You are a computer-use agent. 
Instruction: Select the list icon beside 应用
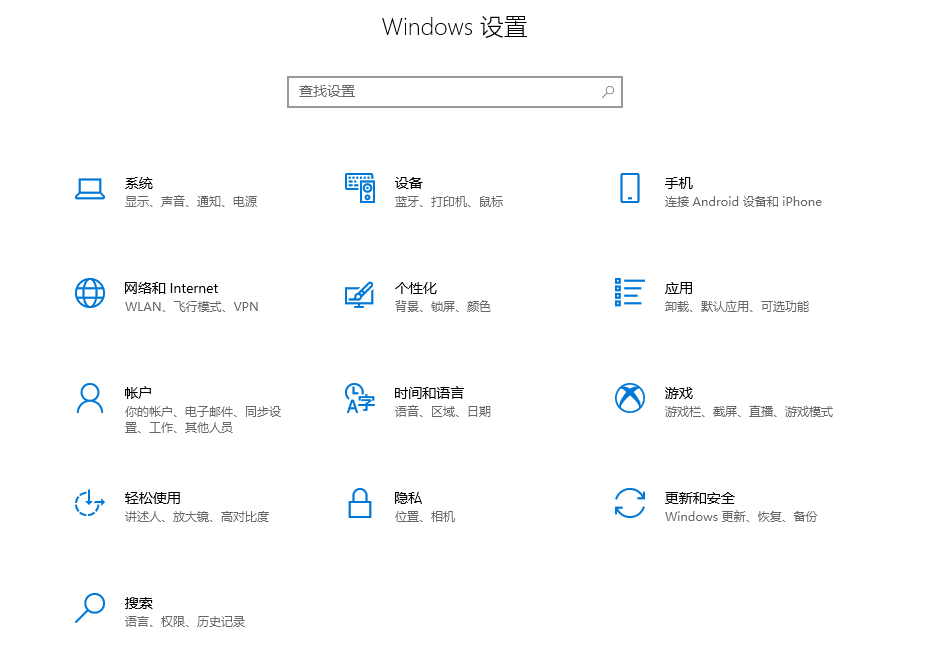tap(629, 293)
